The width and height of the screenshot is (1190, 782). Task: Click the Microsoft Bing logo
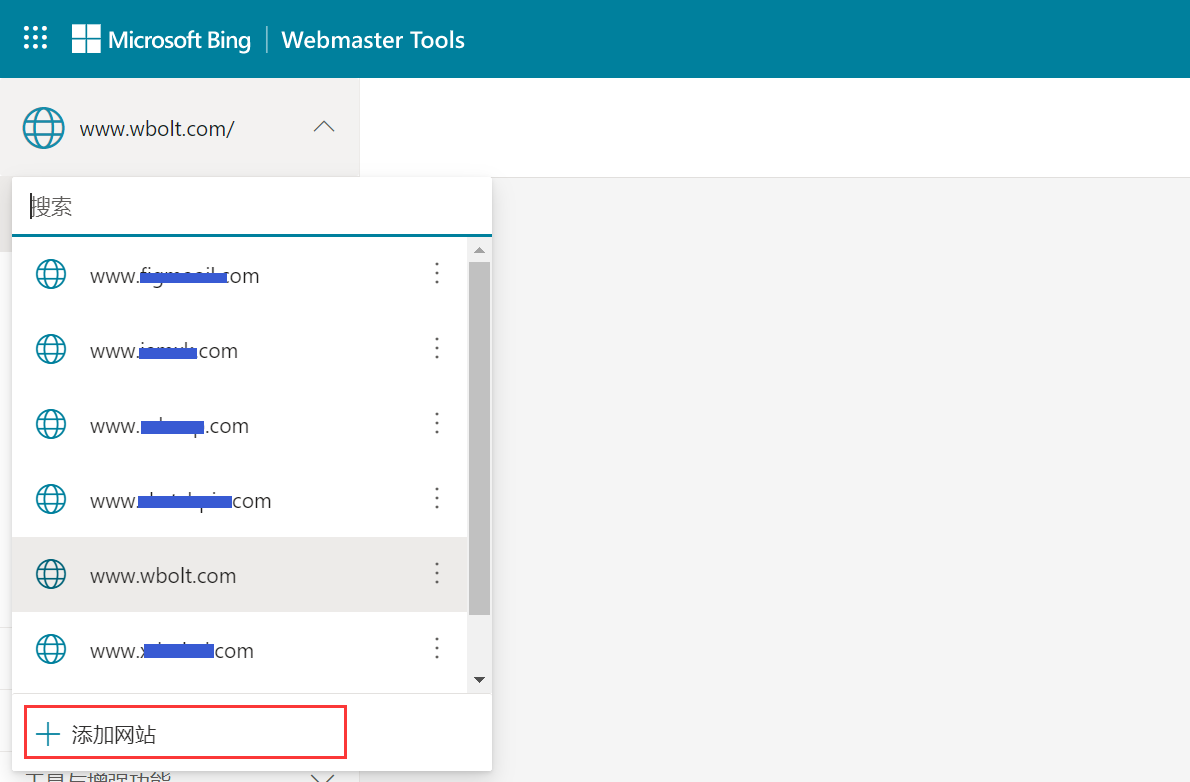click(162, 40)
